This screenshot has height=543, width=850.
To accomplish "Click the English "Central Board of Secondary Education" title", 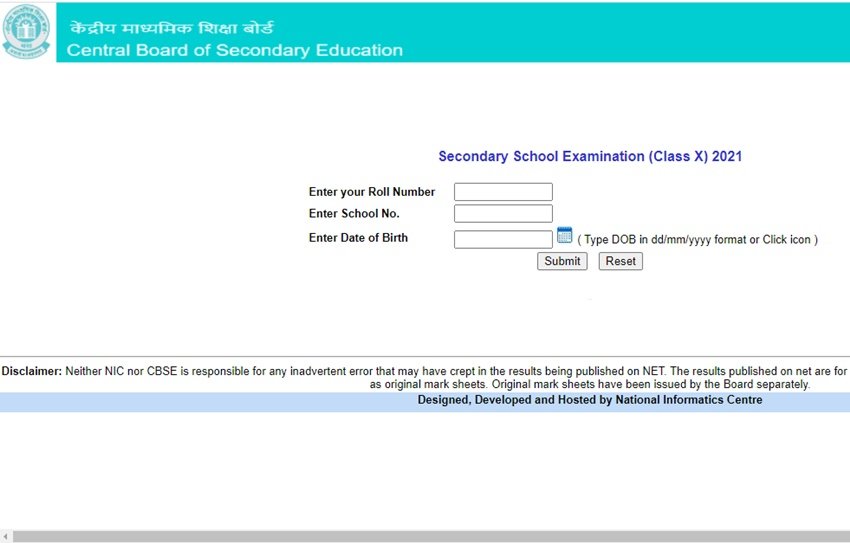I will coord(235,50).
